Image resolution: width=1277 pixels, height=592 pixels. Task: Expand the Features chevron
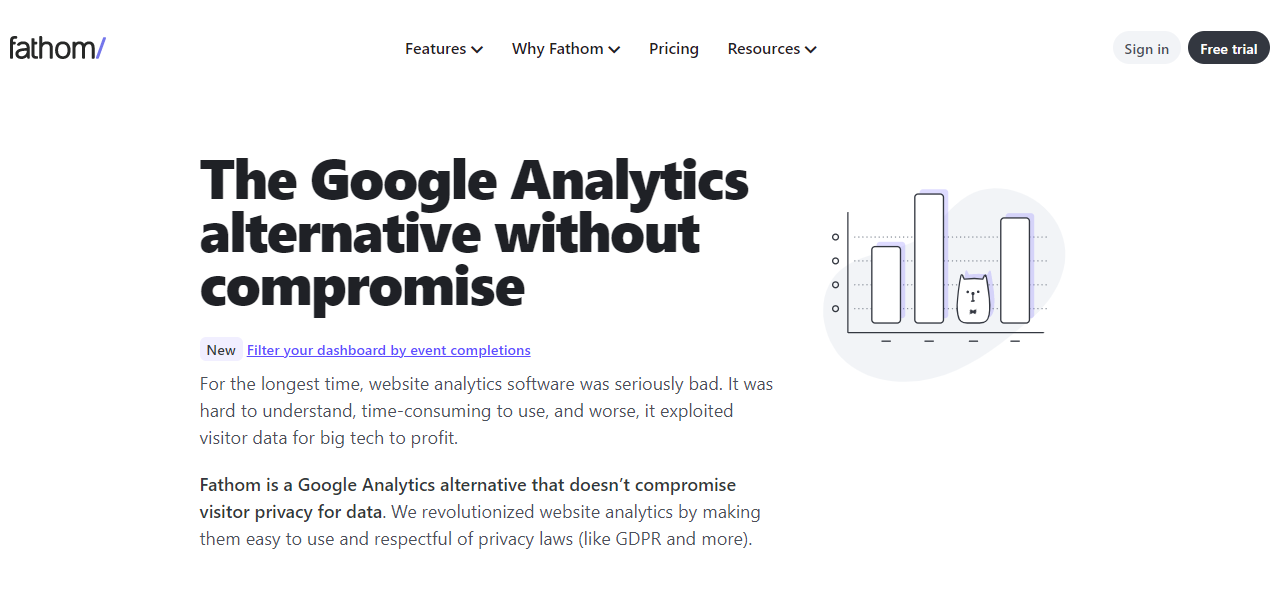(477, 49)
